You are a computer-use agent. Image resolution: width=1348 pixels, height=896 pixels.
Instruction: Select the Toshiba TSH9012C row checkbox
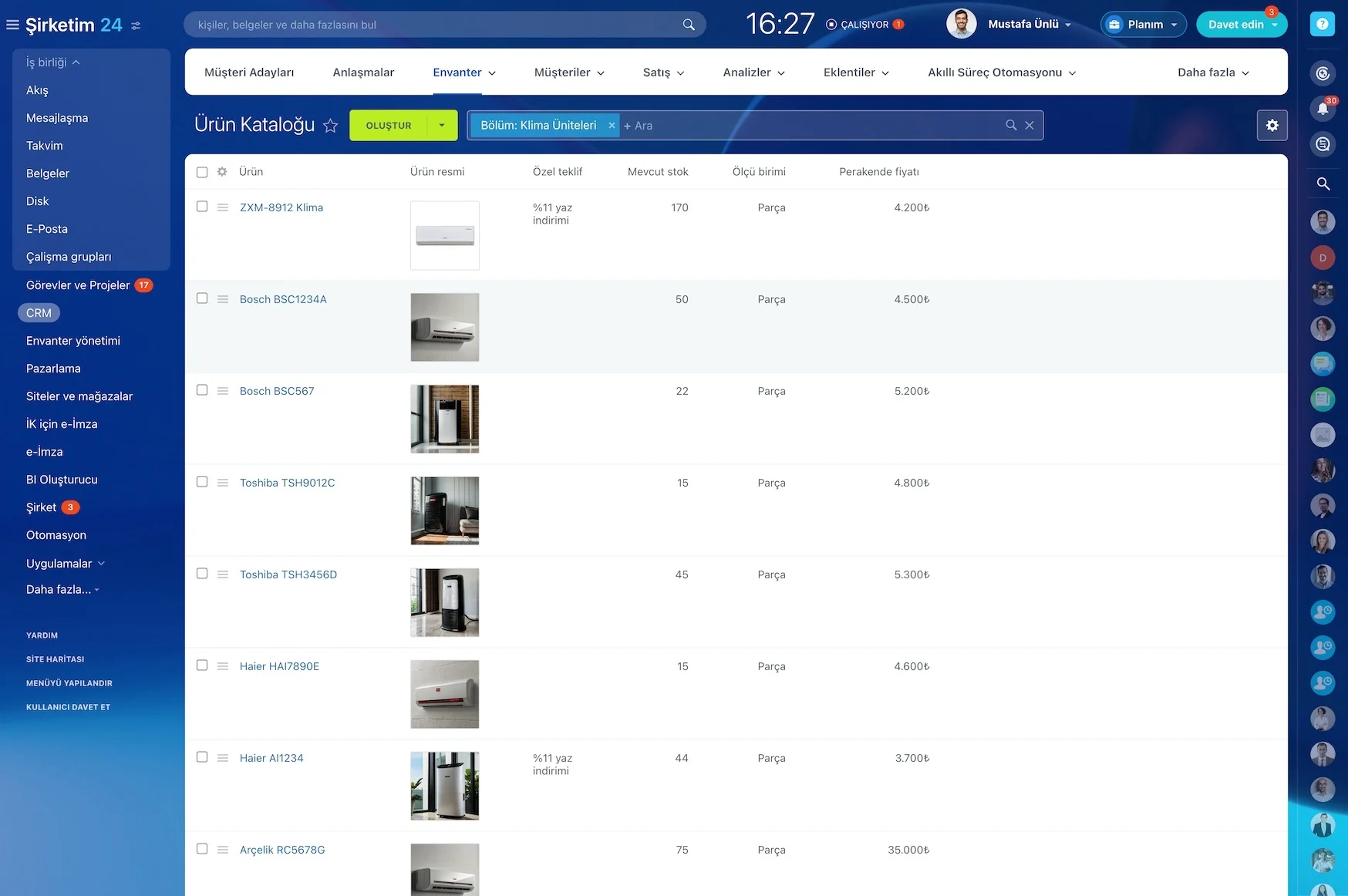[x=202, y=482]
